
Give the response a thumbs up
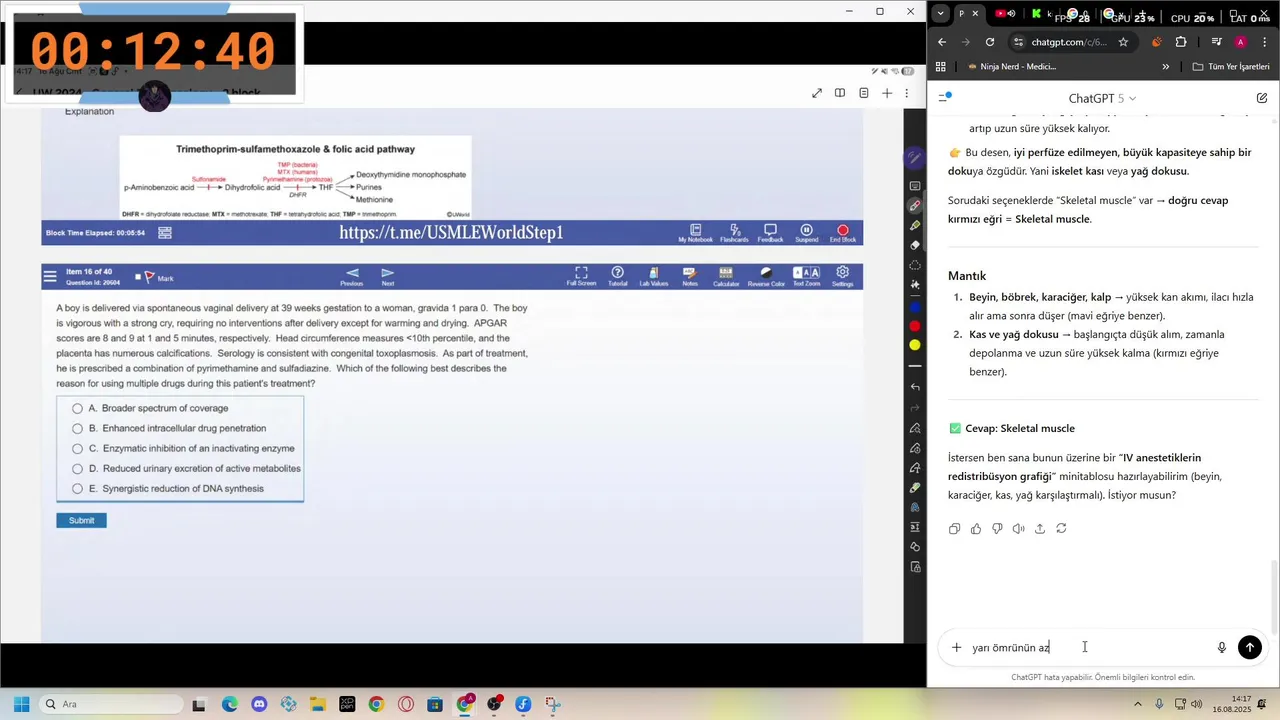(976, 528)
